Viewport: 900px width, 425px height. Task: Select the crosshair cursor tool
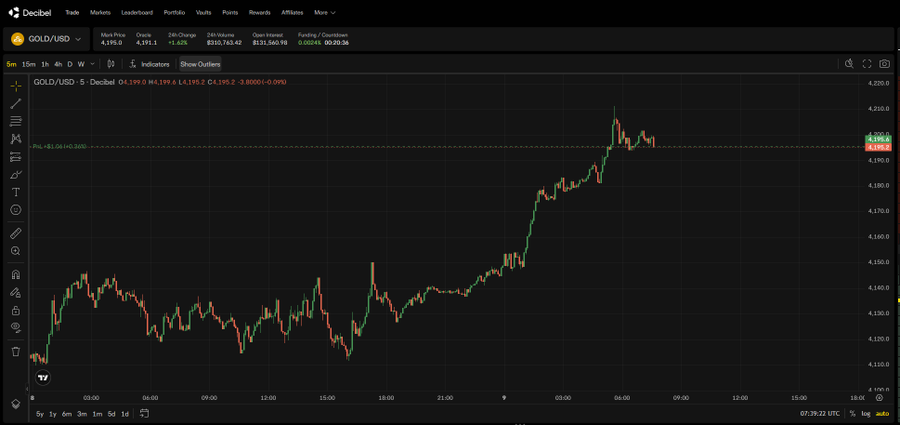click(15, 86)
